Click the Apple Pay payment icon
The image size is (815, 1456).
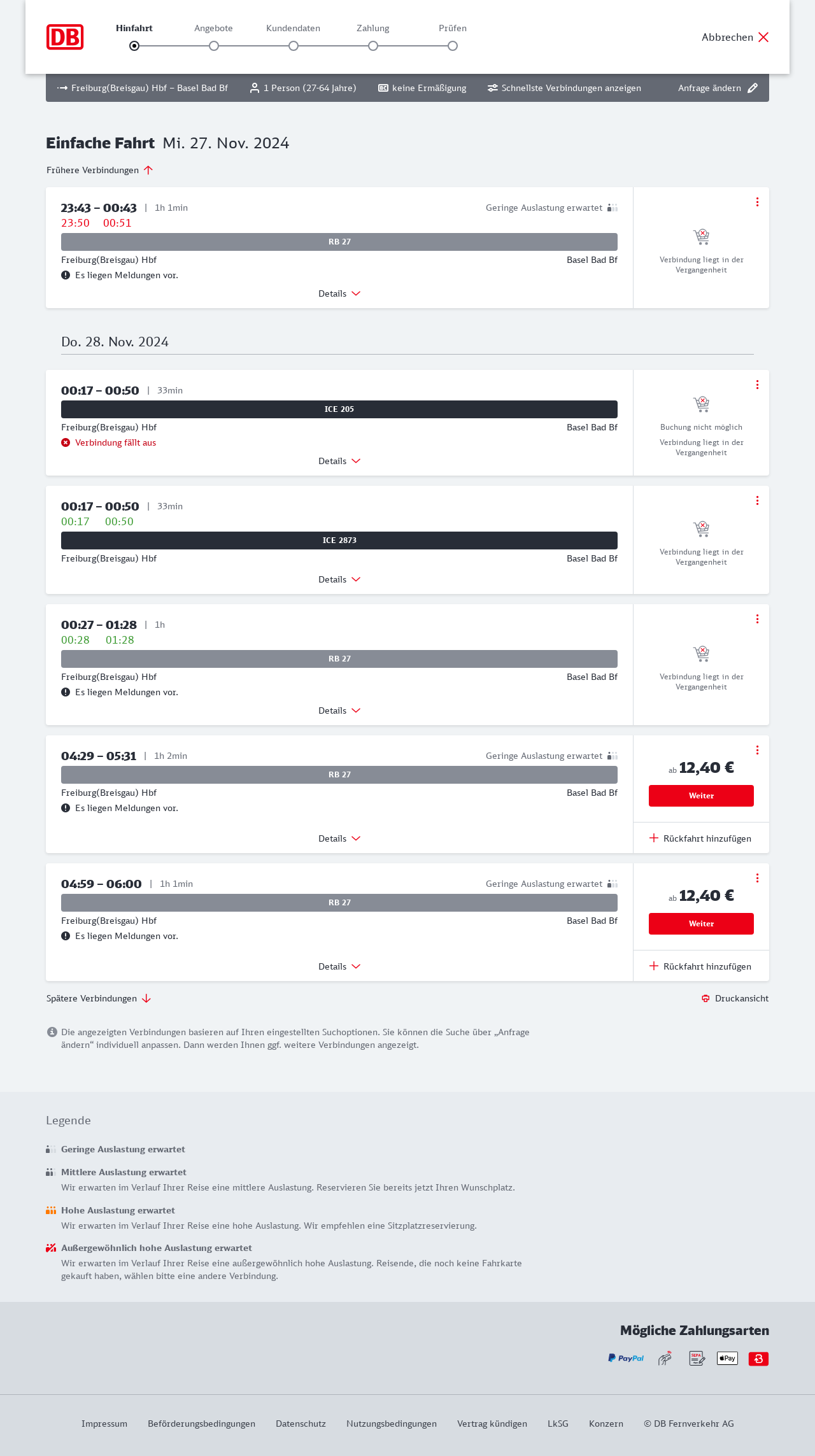tap(727, 1358)
